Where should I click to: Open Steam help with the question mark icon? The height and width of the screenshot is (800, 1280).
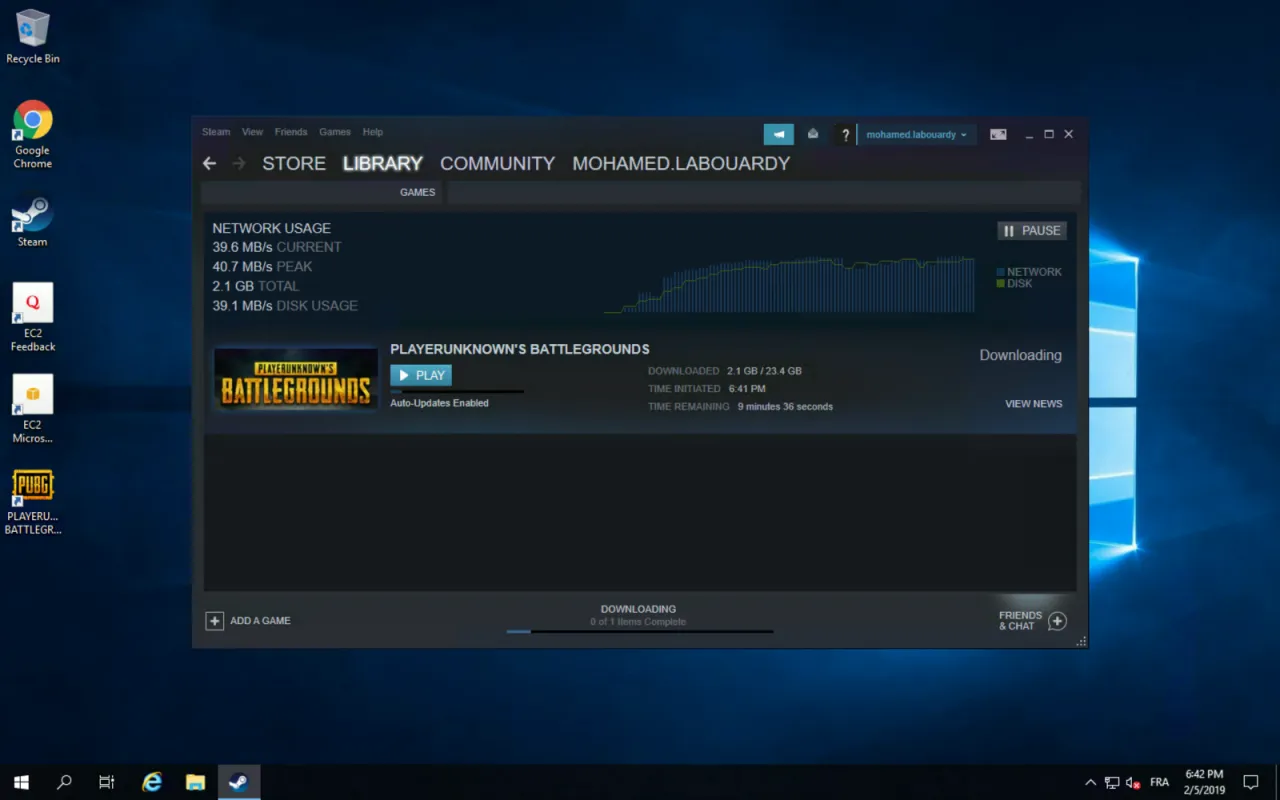coord(845,134)
